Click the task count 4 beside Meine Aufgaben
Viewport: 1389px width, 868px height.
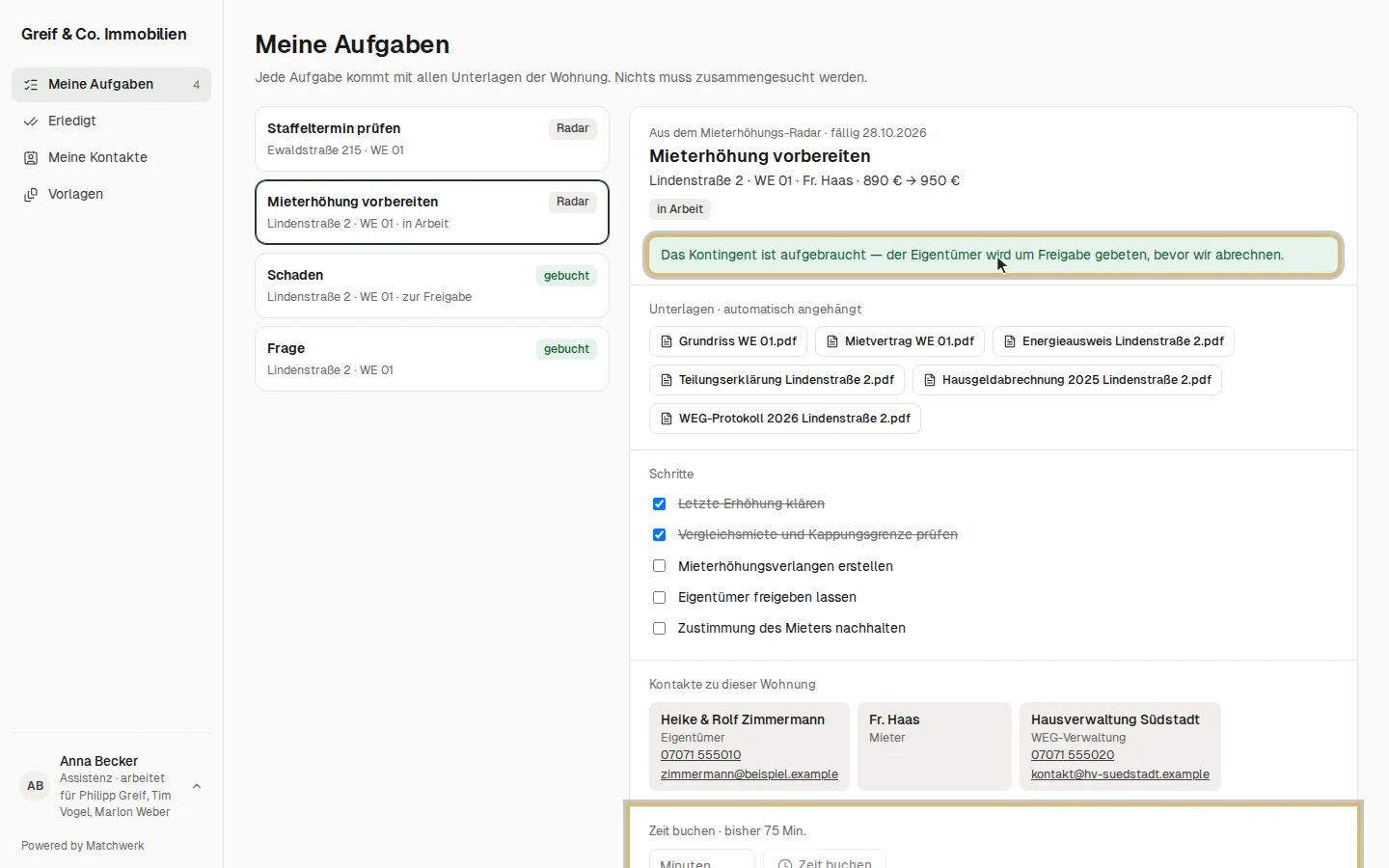pos(197,85)
